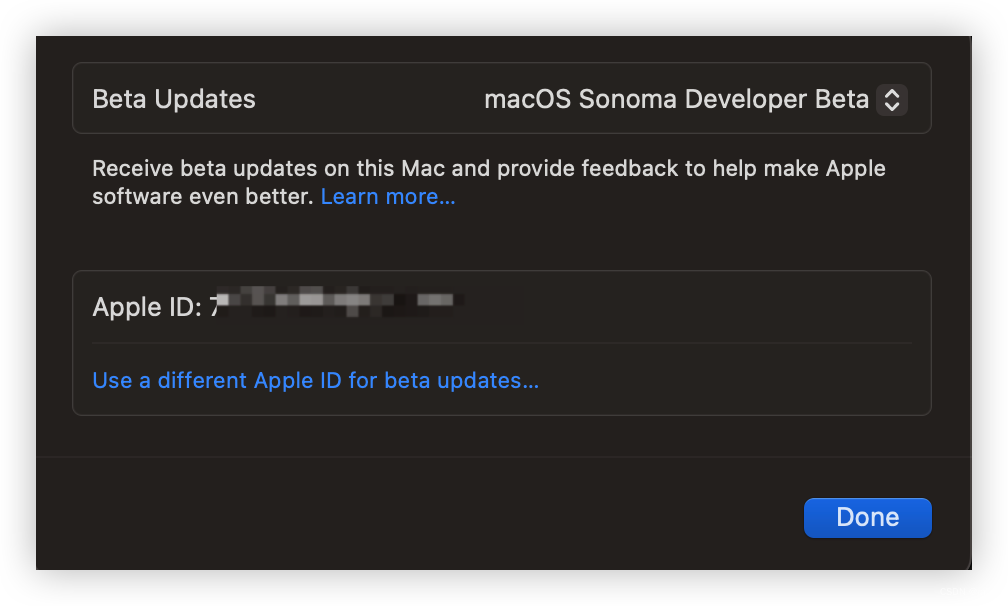Screen dimensions: 1008x606
Task: Click the digit 7 after Apple ID
Action: (214, 306)
